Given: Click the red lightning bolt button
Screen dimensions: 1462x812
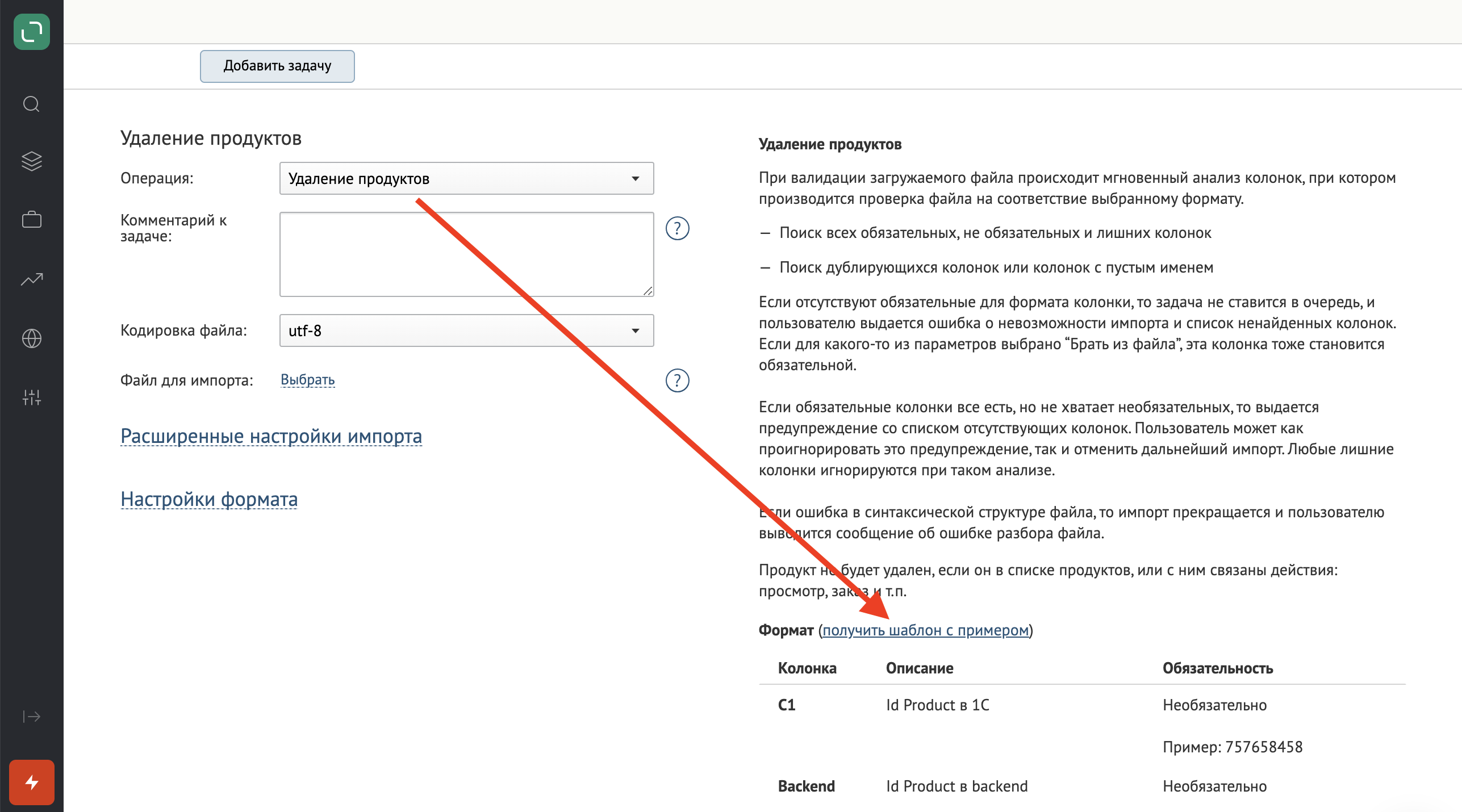Looking at the screenshot, I should tap(32, 782).
